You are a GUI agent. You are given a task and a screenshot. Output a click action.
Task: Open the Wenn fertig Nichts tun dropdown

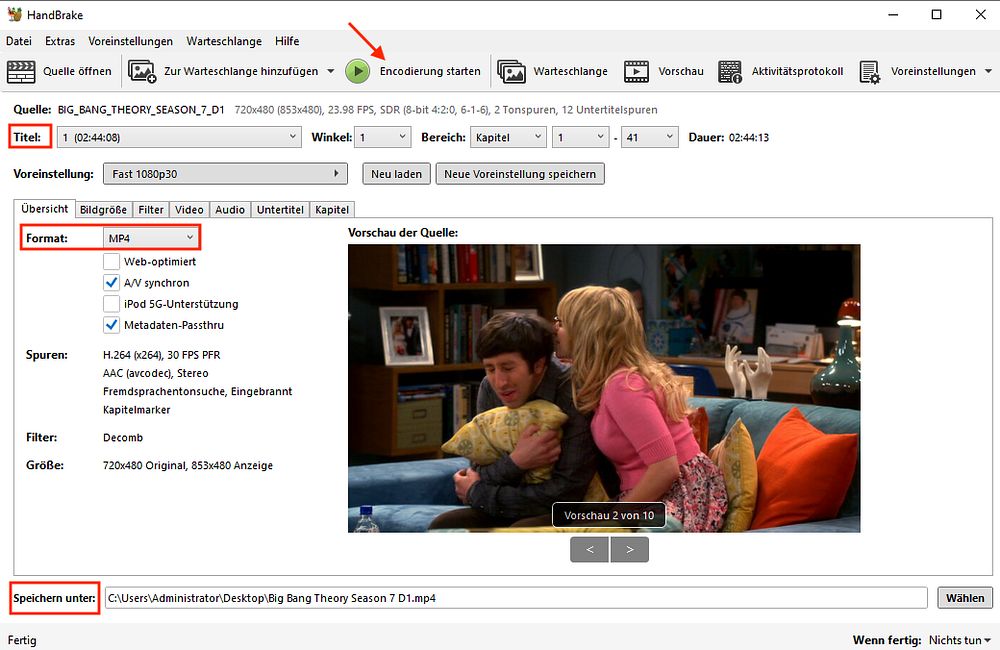point(960,640)
